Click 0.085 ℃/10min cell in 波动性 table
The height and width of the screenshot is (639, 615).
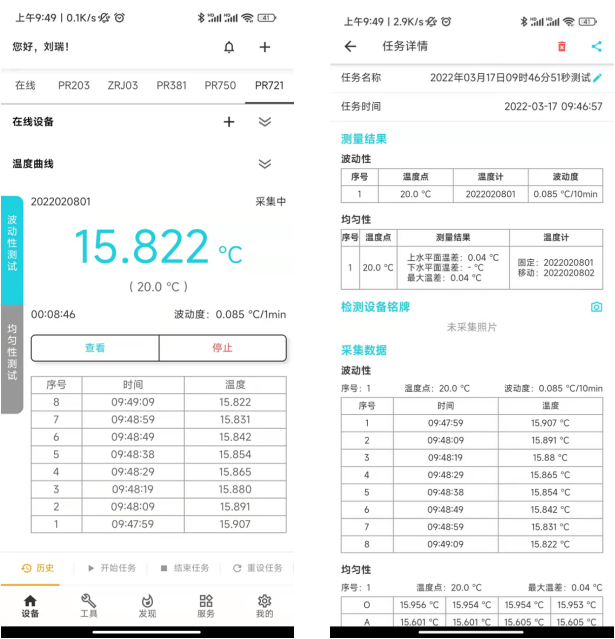tap(565, 194)
